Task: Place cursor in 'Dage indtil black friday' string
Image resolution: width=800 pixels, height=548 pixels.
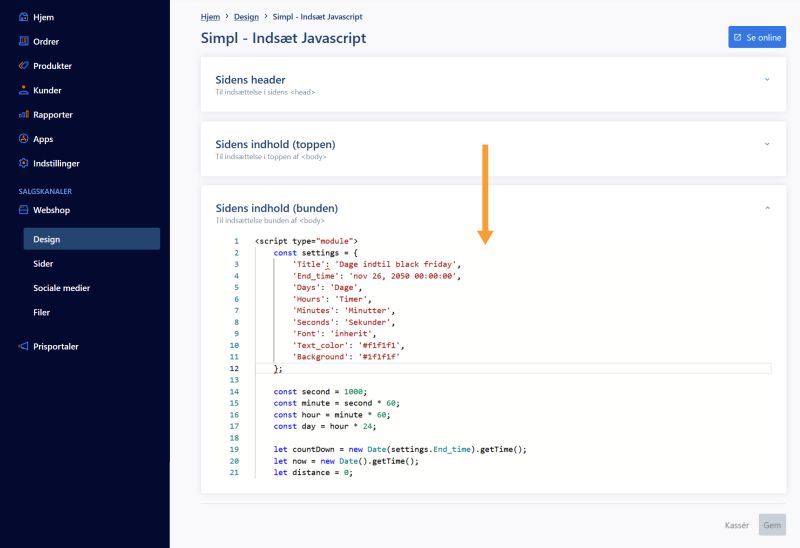Action: (x=395, y=264)
